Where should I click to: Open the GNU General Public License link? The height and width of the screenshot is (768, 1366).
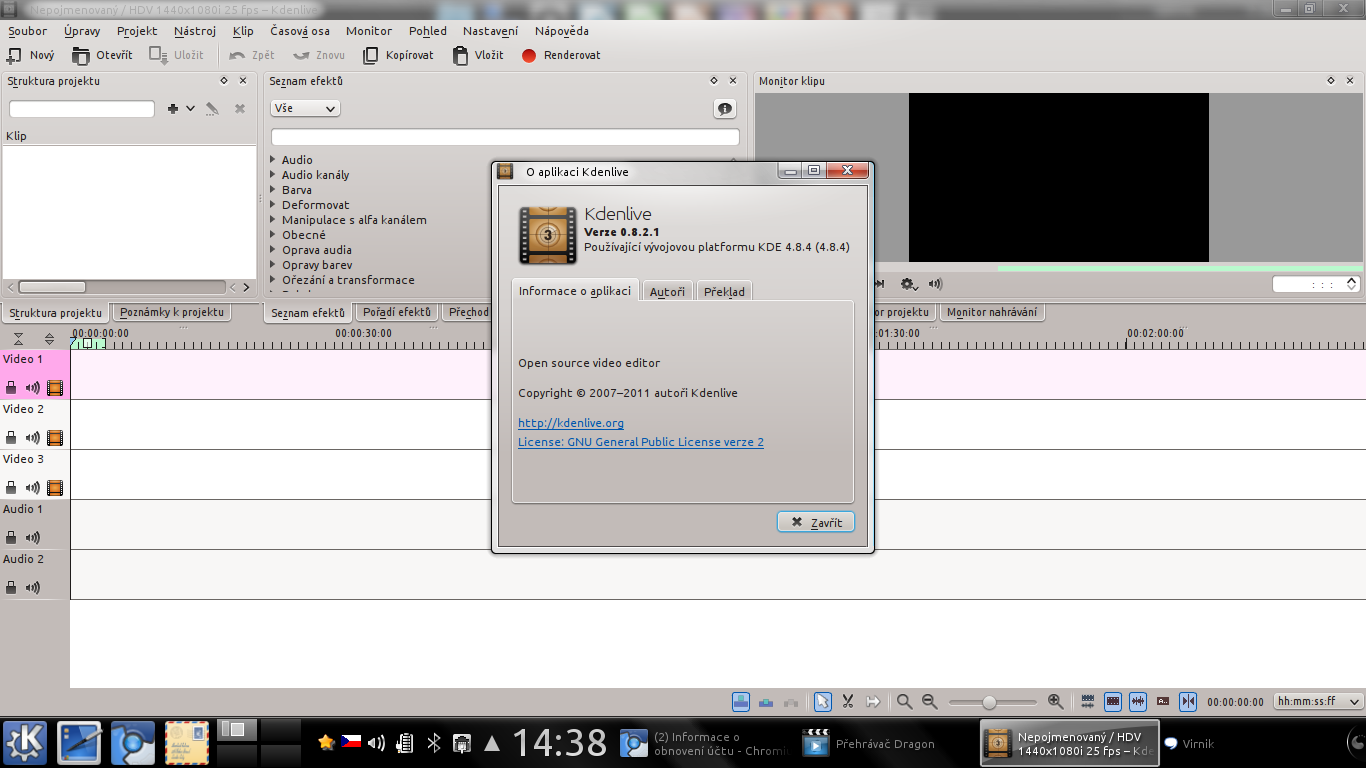tap(641, 442)
